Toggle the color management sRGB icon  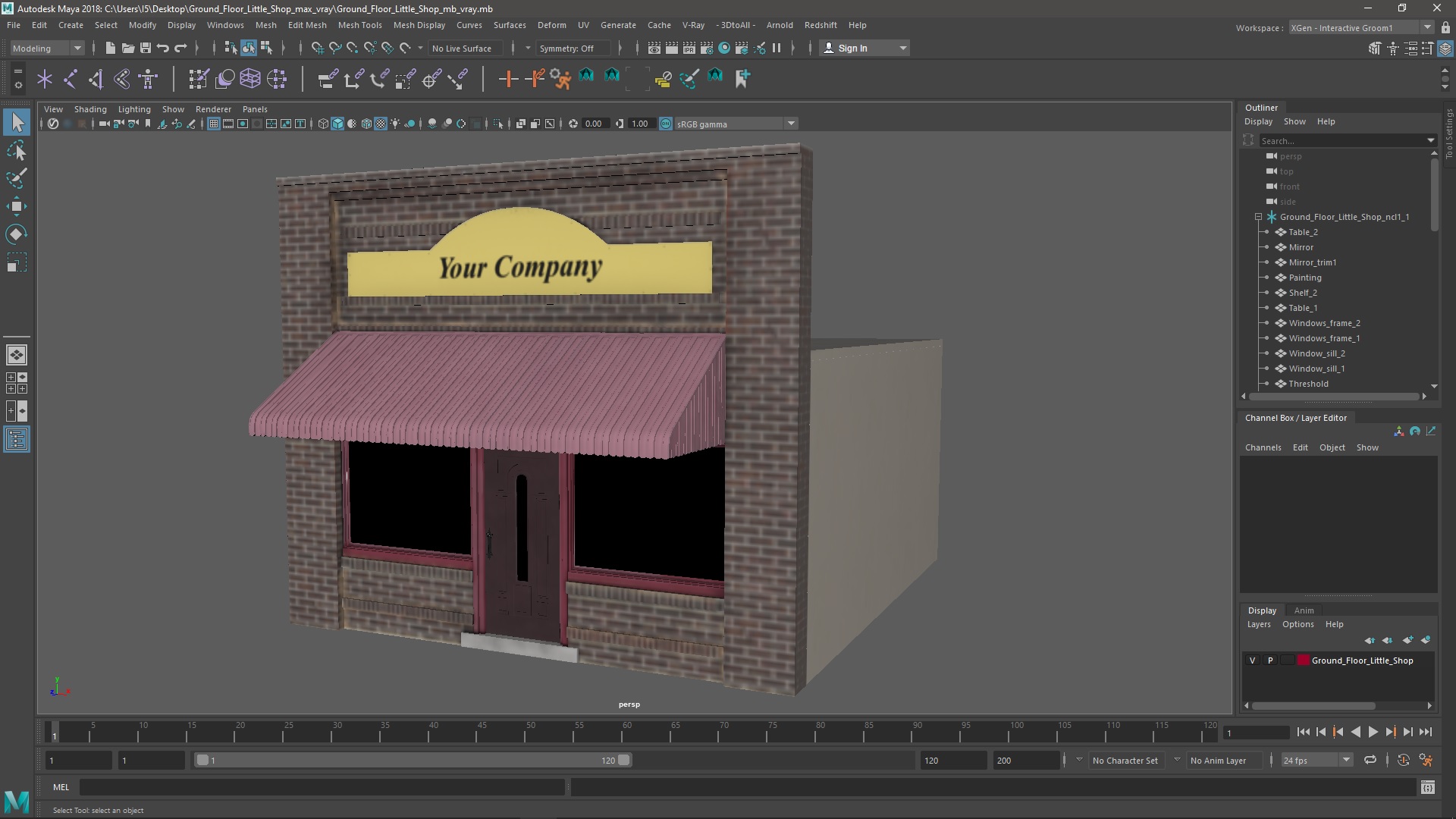pyautogui.click(x=666, y=124)
